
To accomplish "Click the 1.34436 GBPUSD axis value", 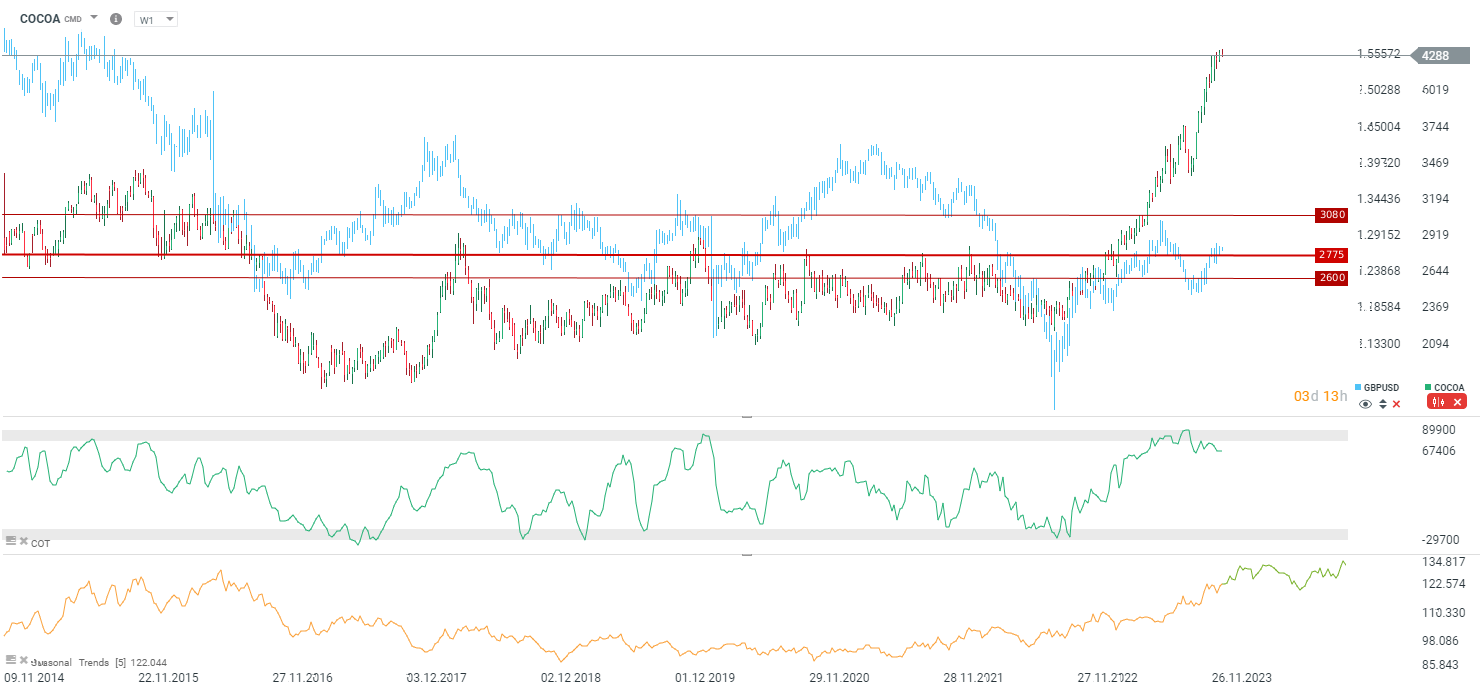I will (x=1379, y=199).
